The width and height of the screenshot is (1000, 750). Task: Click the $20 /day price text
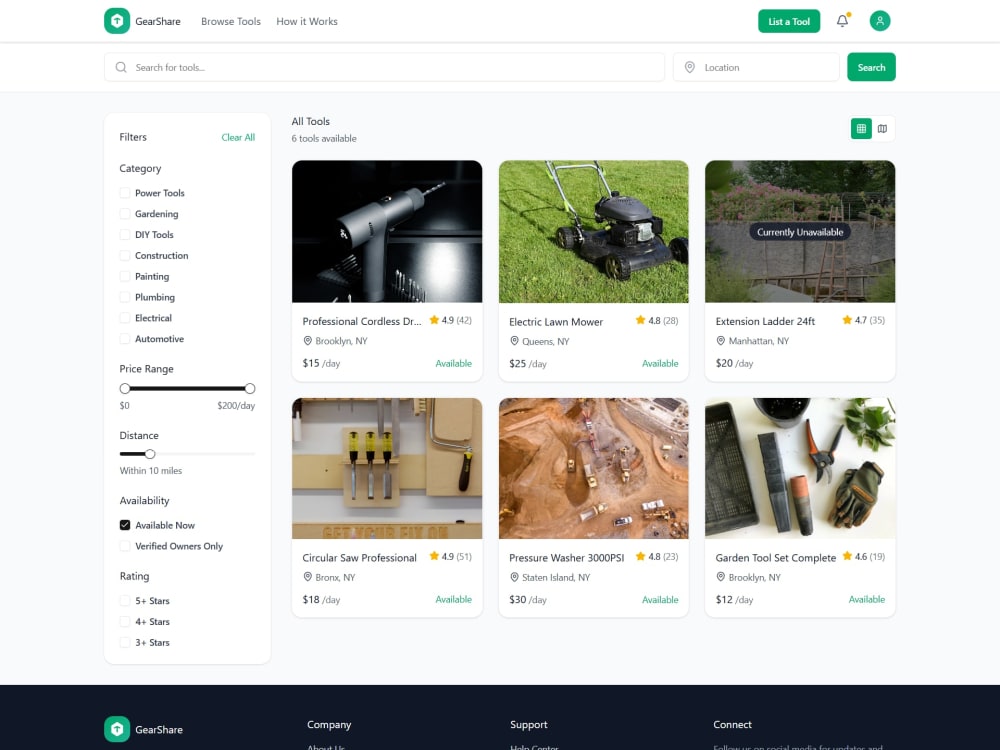(x=734, y=363)
